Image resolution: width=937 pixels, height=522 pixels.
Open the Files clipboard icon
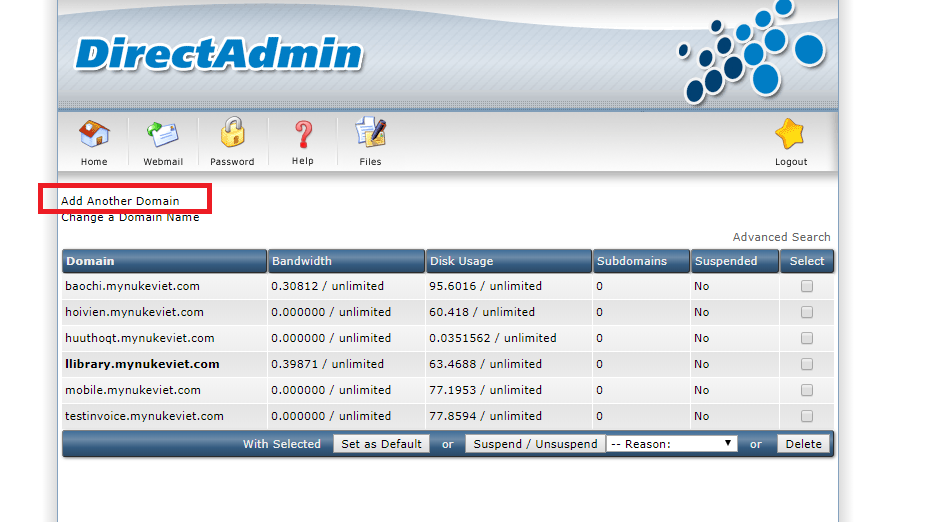tap(370, 134)
